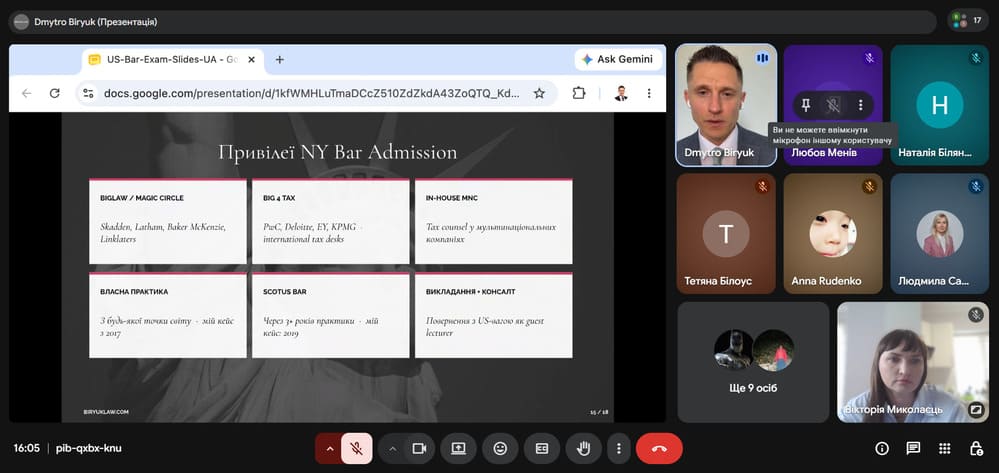The image size is (999, 473).
Task: Click the BIGLAW / MAGIC CIRCLE card
Action: coord(168,221)
